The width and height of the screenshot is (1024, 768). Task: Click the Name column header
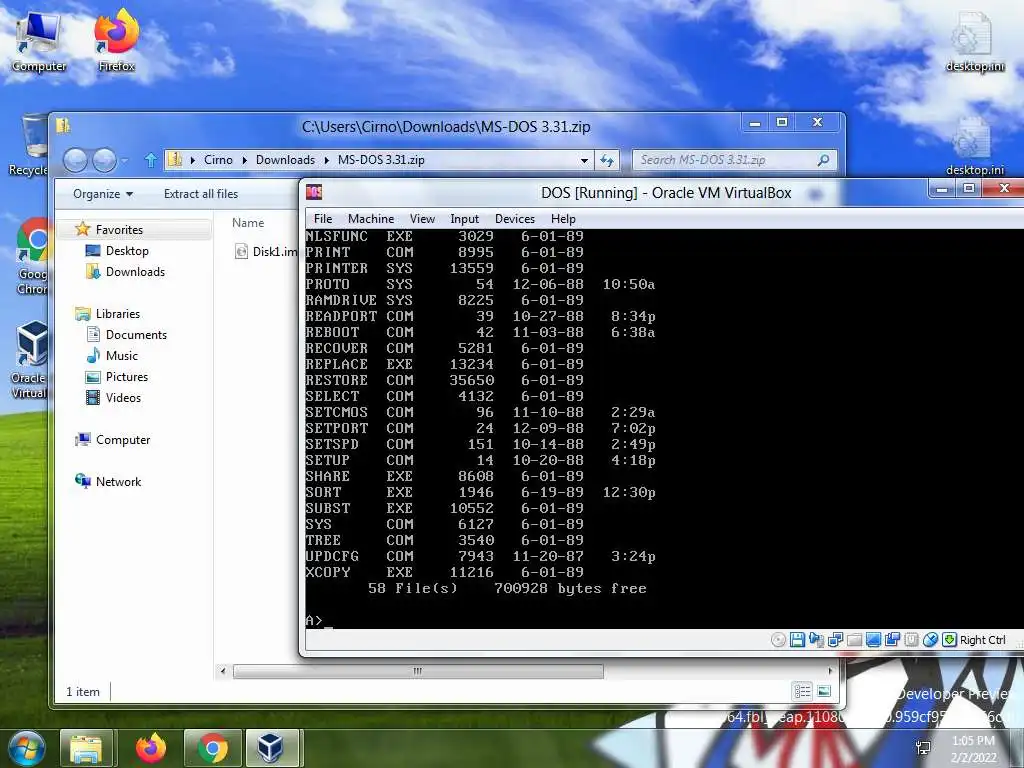click(x=248, y=223)
